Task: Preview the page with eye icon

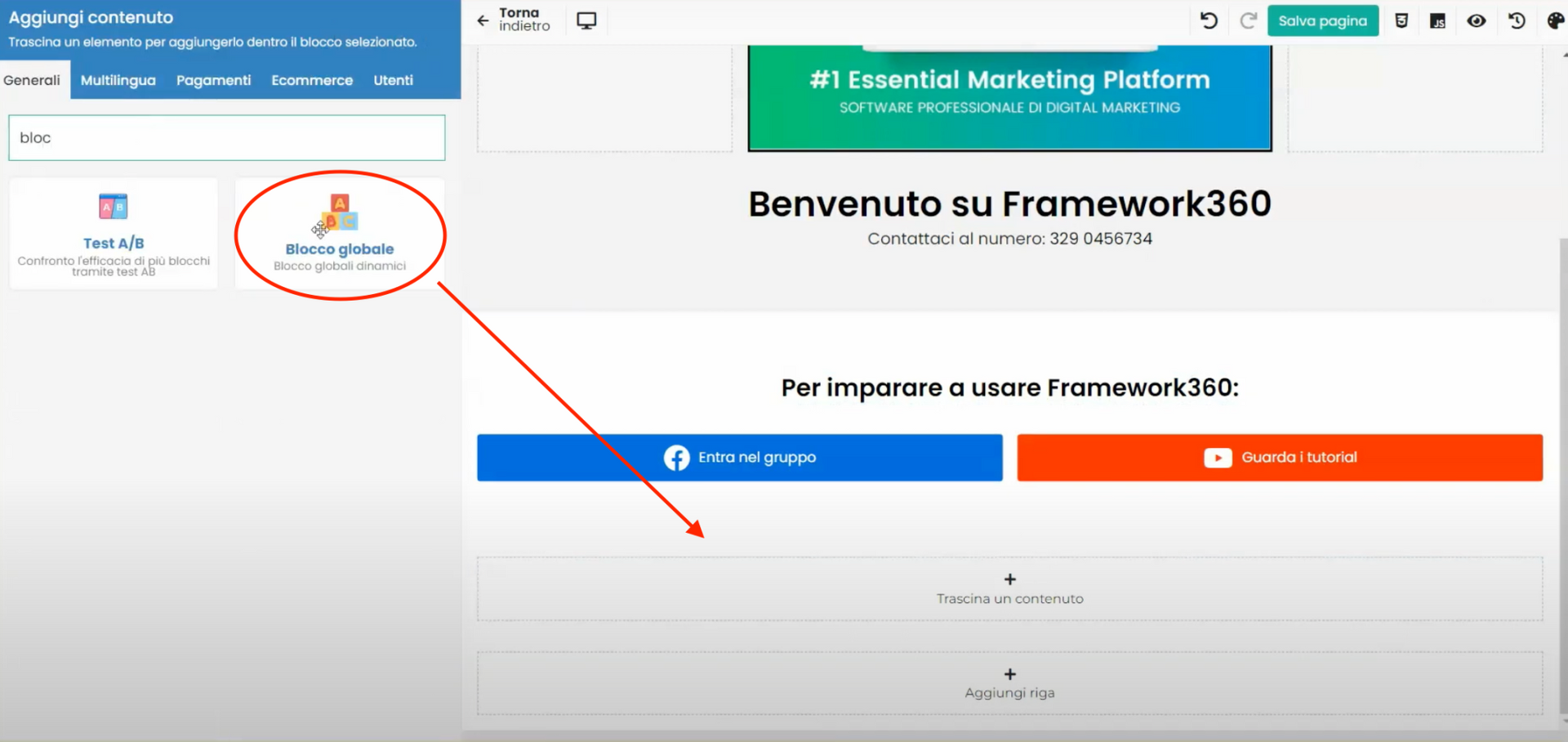Action: click(1477, 20)
